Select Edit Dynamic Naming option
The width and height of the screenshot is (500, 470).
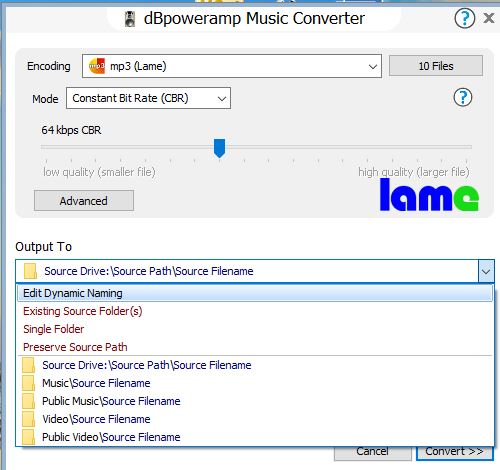point(255,293)
